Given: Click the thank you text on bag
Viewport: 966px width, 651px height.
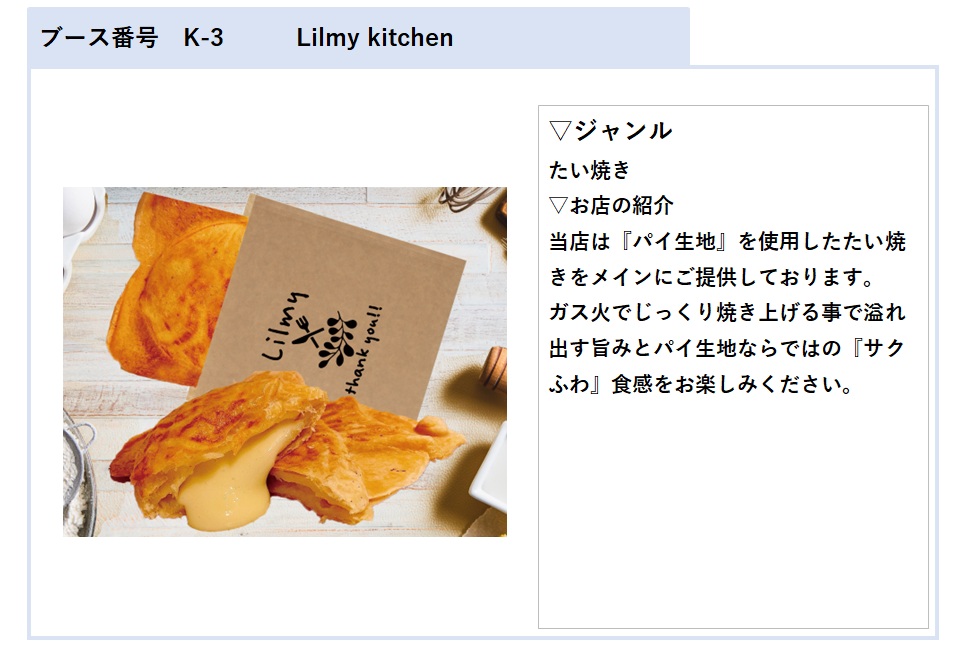Looking at the screenshot, I should point(363,348).
